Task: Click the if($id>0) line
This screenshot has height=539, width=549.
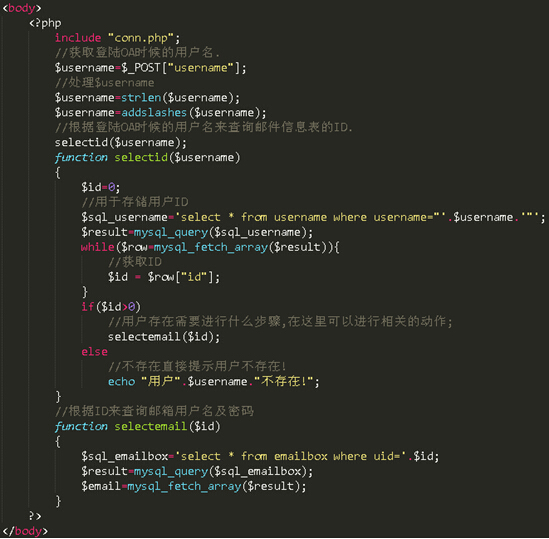Action: (111, 307)
